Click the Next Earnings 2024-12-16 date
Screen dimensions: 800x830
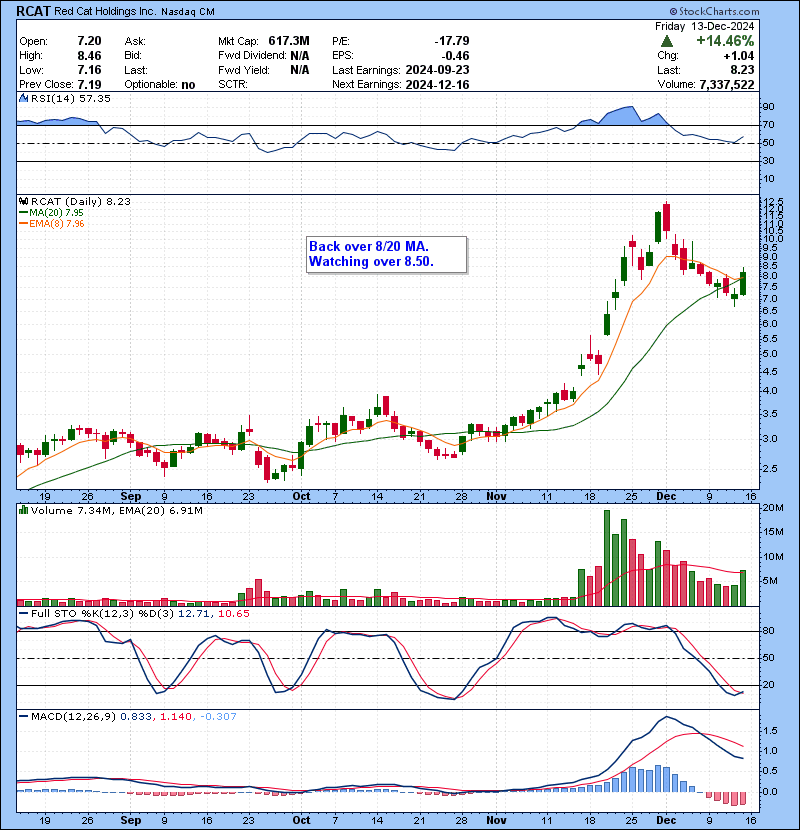point(437,84)
